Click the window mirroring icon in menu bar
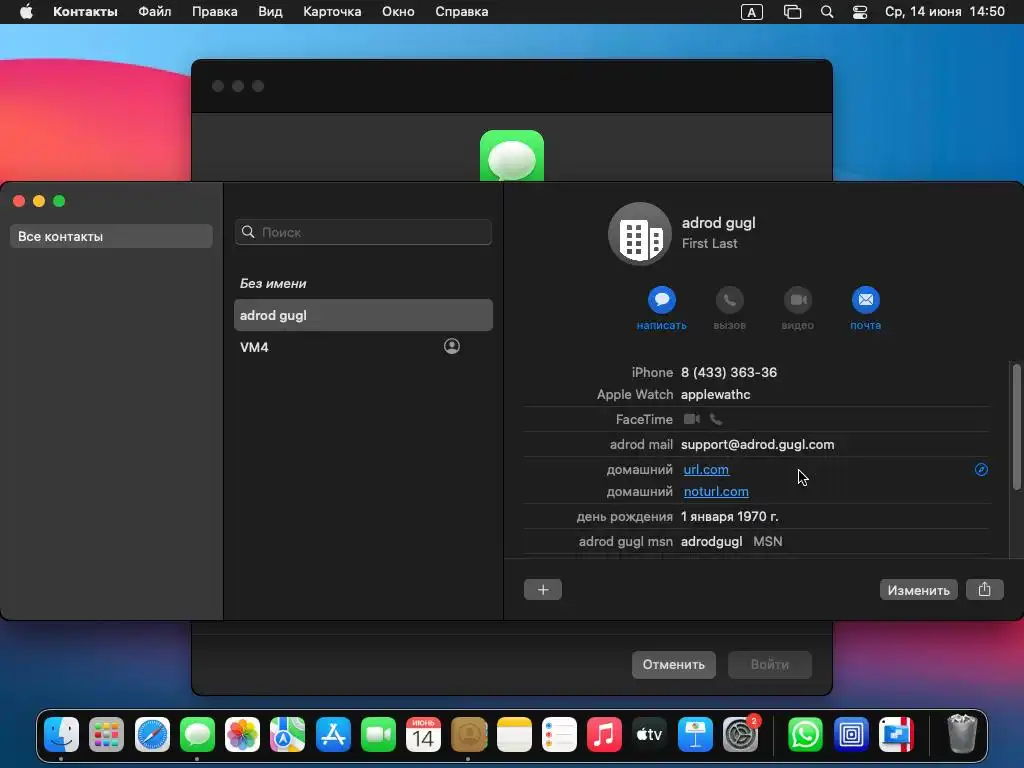 point(792,12)
